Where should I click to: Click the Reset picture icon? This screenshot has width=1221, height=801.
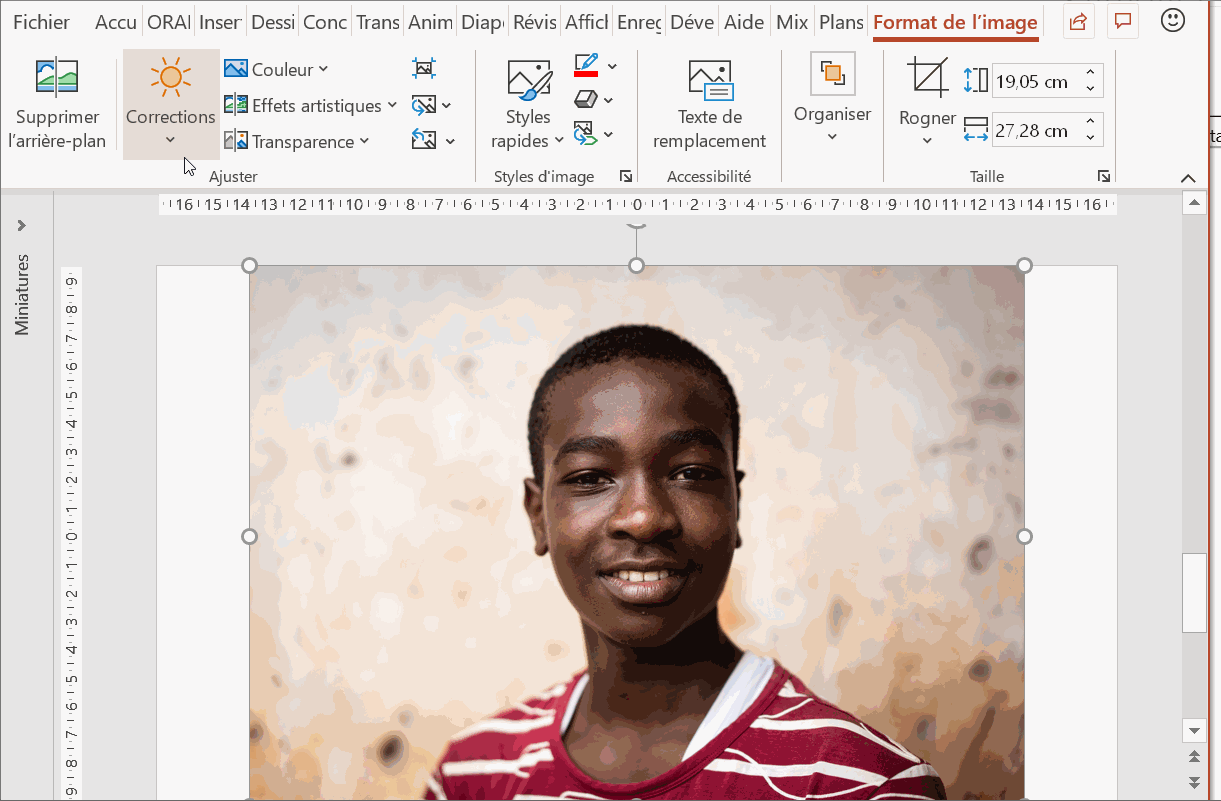(x=425, y=141)
